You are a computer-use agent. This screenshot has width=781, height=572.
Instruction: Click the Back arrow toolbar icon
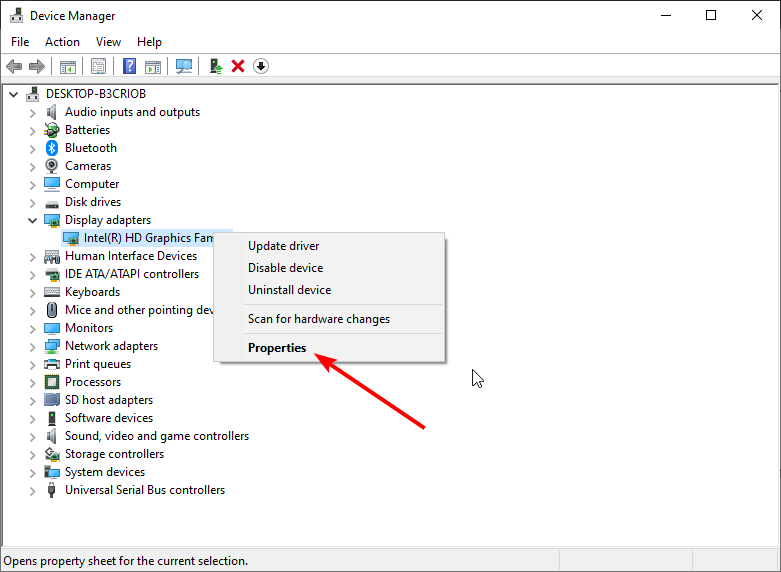click(x=14, y=66)
